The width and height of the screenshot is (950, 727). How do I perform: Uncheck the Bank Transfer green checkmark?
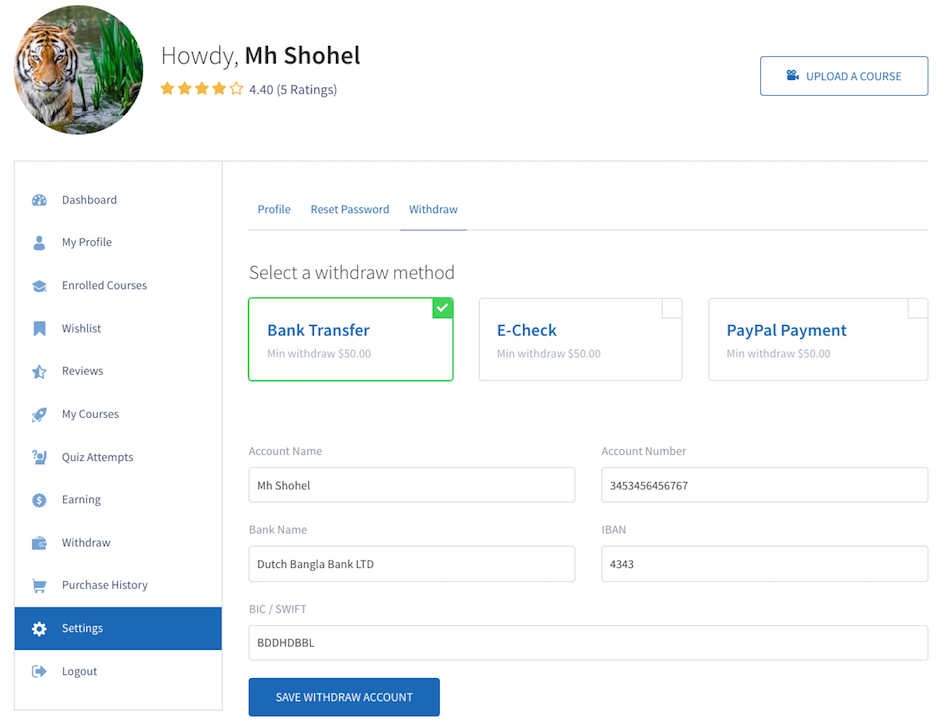coord(442,308)
